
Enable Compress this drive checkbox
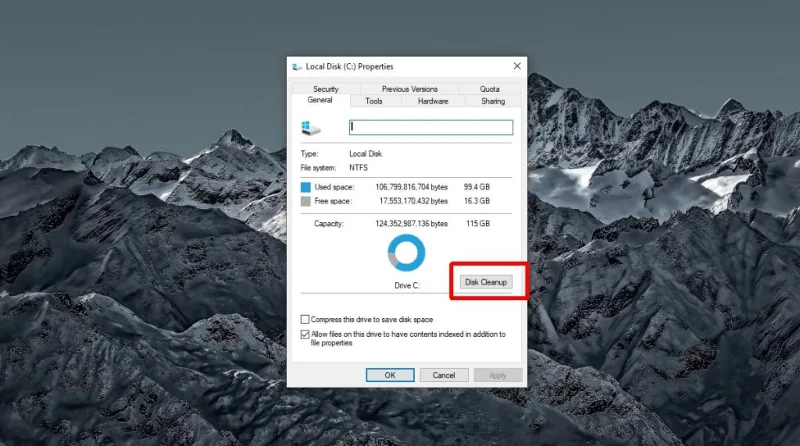305,319
